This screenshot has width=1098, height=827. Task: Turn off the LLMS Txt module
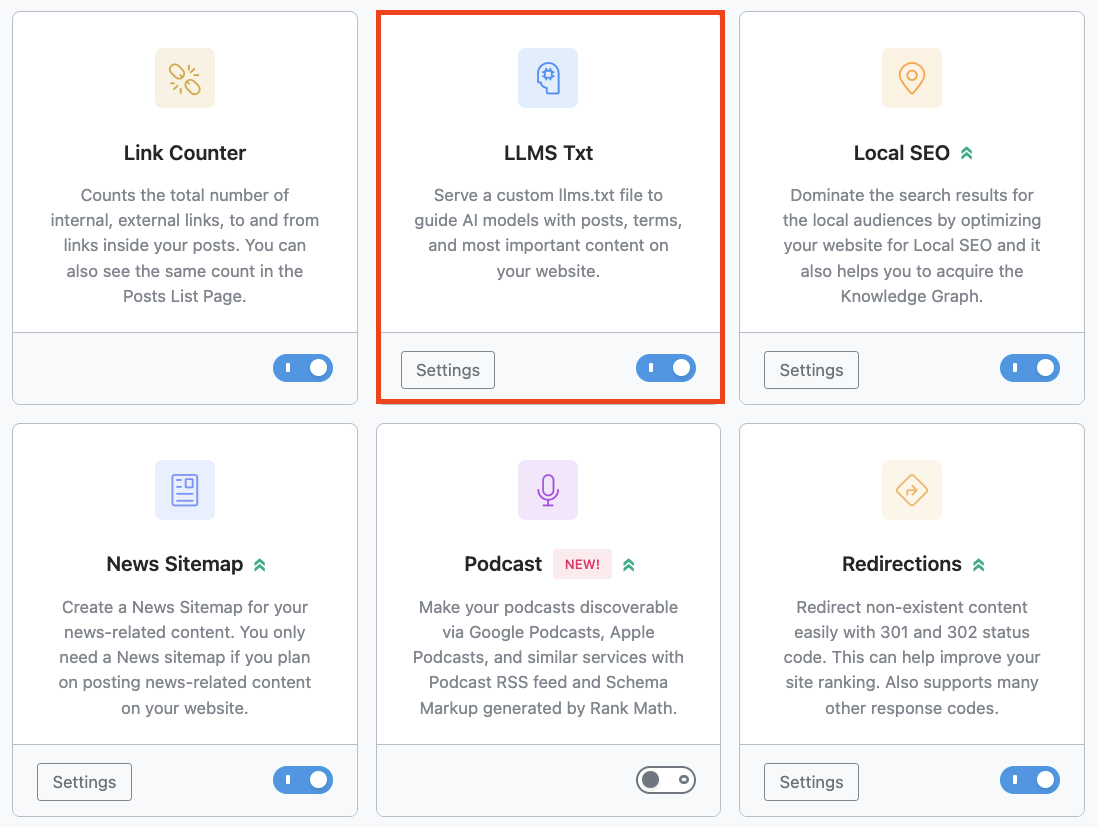point(666,368)
